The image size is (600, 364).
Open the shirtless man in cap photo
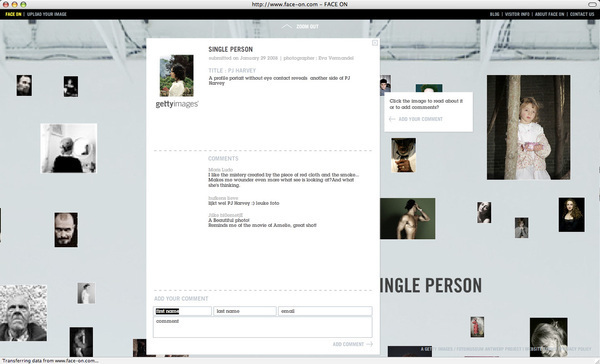pyautogui.click(x=408, y=218)
